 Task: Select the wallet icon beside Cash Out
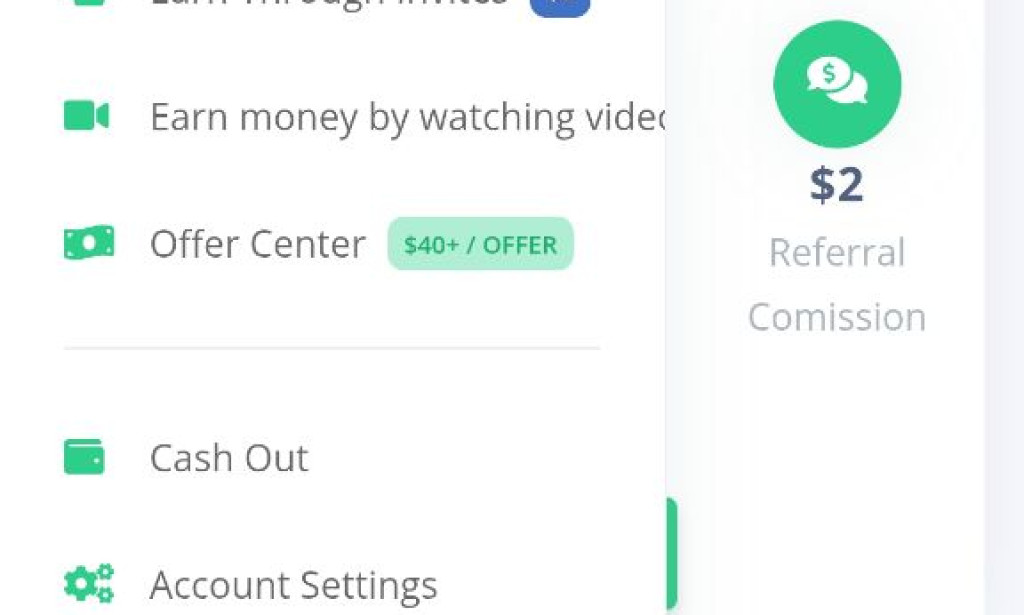click(x=85, y=456)
